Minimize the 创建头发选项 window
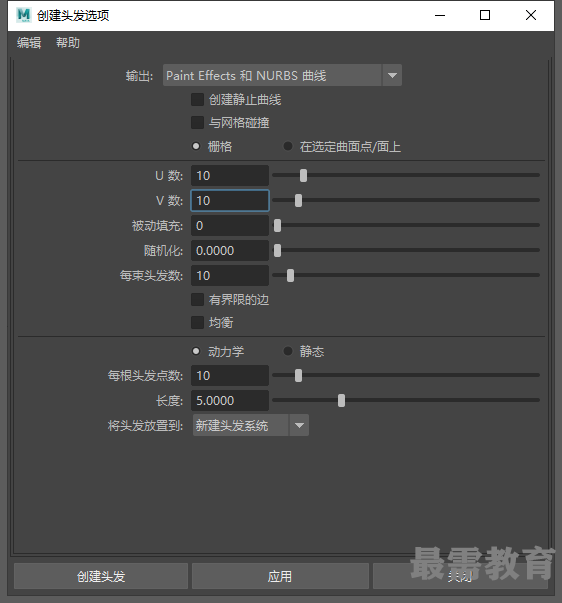Screen dimensions: 562x603 [440, 15]
